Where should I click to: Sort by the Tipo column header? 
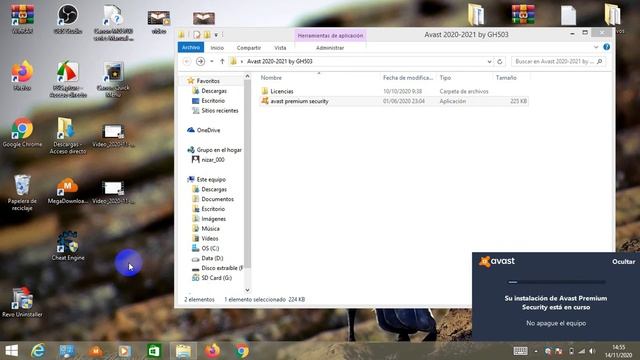445,78
